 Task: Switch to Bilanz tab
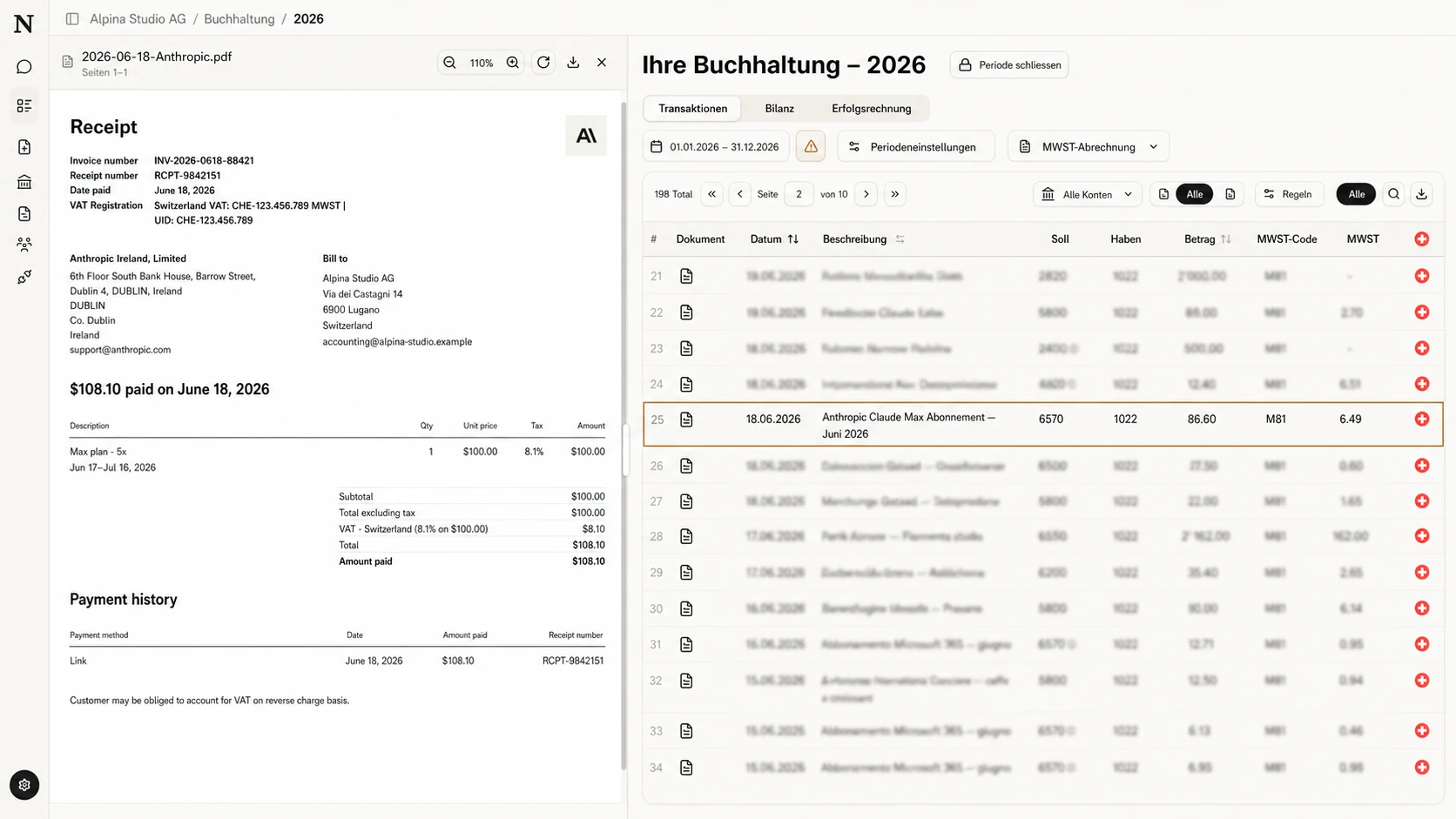coord(779,108)
